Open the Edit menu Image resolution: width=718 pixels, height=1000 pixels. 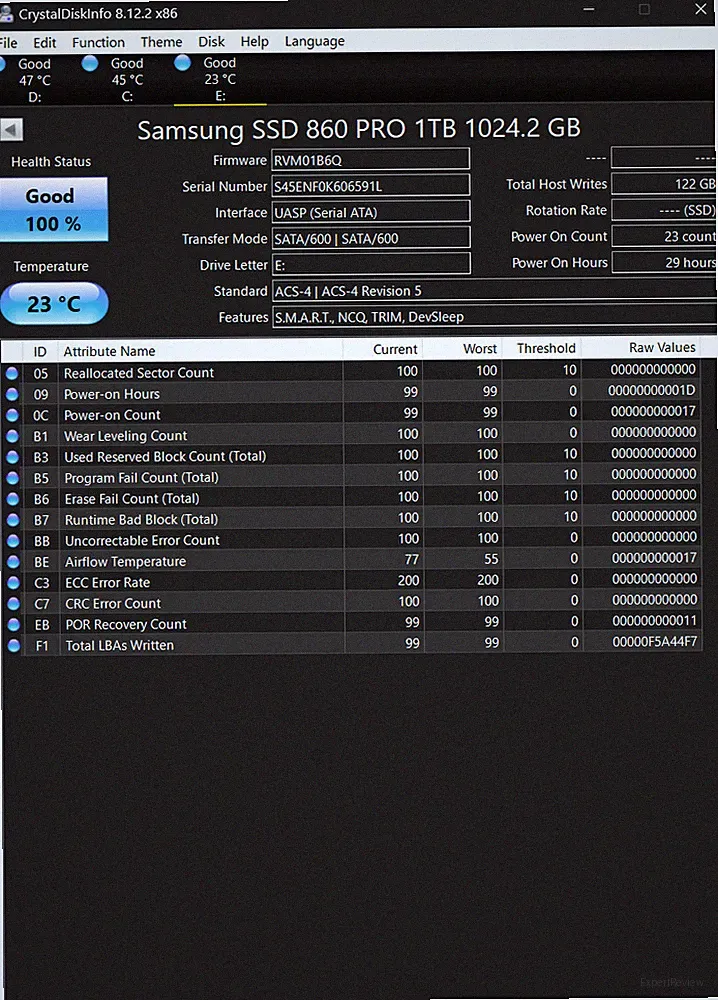tap(45, 43)
